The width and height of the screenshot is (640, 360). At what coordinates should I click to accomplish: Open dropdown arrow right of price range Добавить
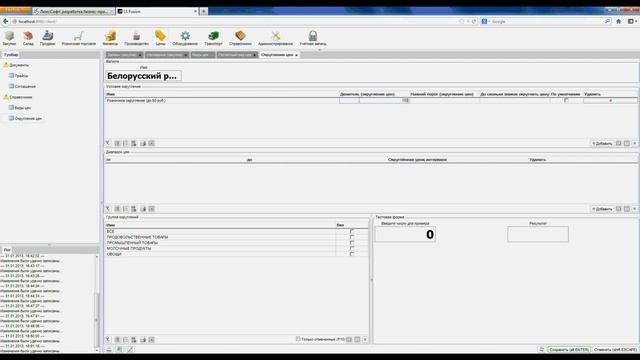(635, 209)
